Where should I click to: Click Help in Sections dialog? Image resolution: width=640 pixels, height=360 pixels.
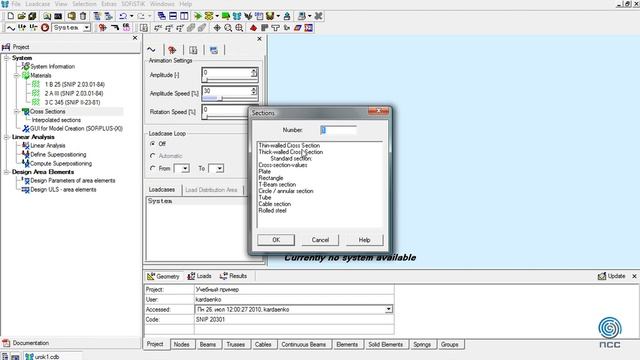tap(364, 240)
